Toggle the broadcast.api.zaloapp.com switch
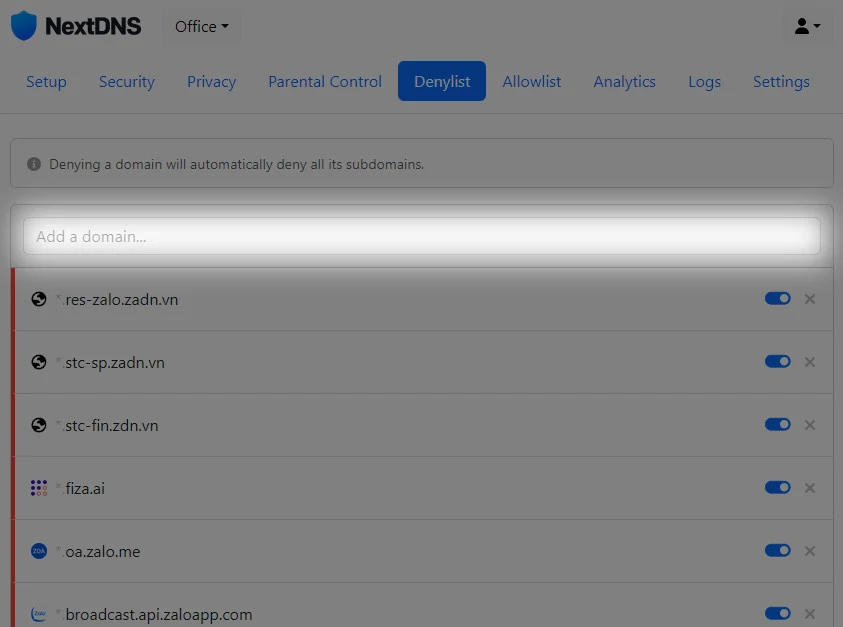 coord(777,613)
